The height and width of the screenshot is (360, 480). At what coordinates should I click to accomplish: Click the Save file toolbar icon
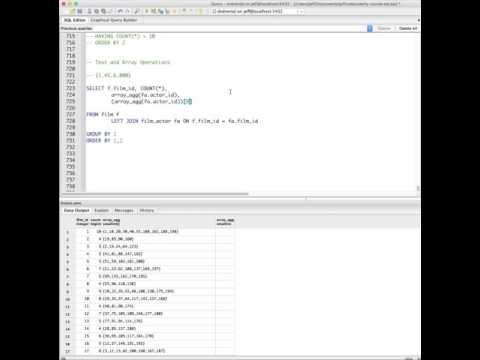point(80,11)
